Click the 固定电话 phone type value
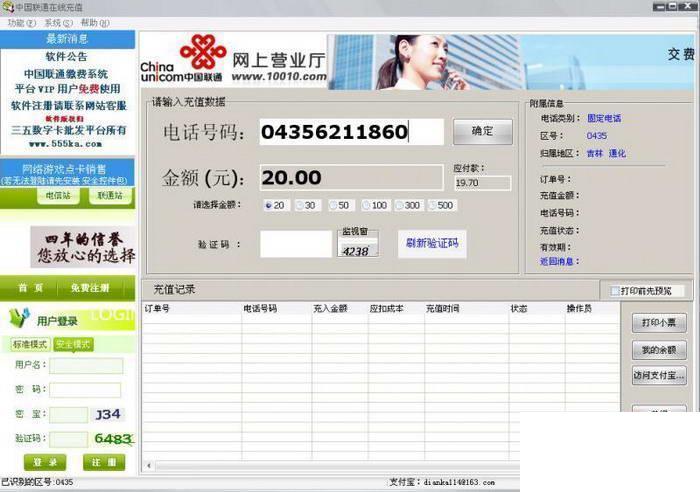The width and height of the screenshot is (700, 492). pos(604,118)
